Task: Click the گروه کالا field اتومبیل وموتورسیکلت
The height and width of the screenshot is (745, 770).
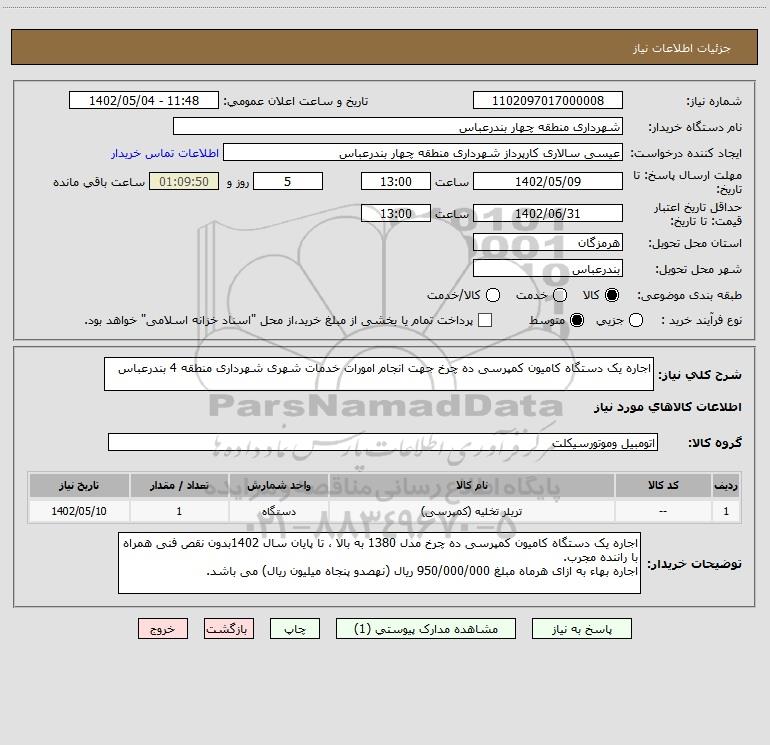Action: pos(383,442)
